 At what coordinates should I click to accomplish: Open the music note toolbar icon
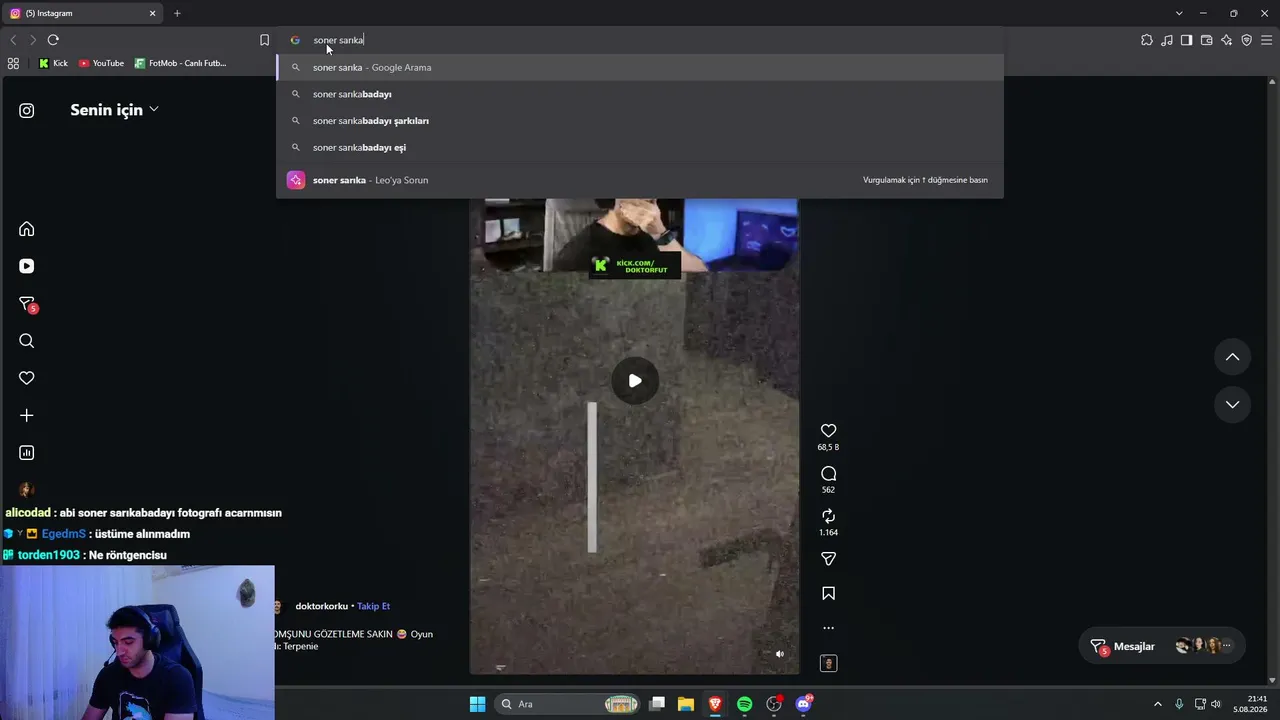pyautogui.click(x=1166, y=40)
